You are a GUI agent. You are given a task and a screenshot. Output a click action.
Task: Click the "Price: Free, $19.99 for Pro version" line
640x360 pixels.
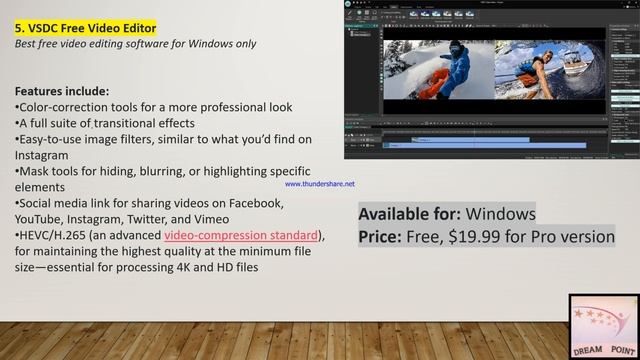(487, 237)
